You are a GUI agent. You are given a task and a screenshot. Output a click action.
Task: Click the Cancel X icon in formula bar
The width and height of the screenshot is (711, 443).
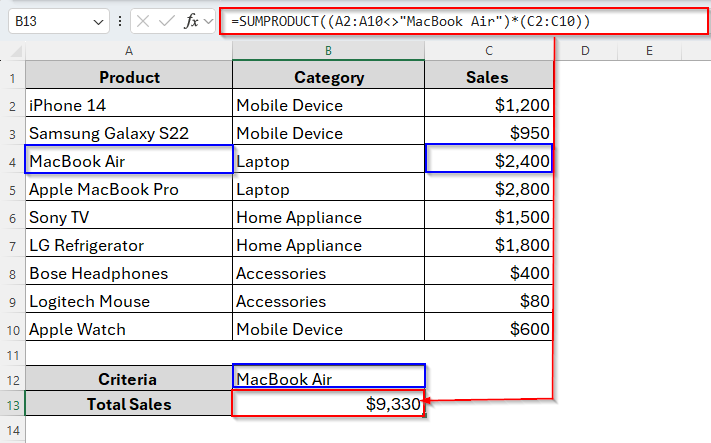point(143,20)
